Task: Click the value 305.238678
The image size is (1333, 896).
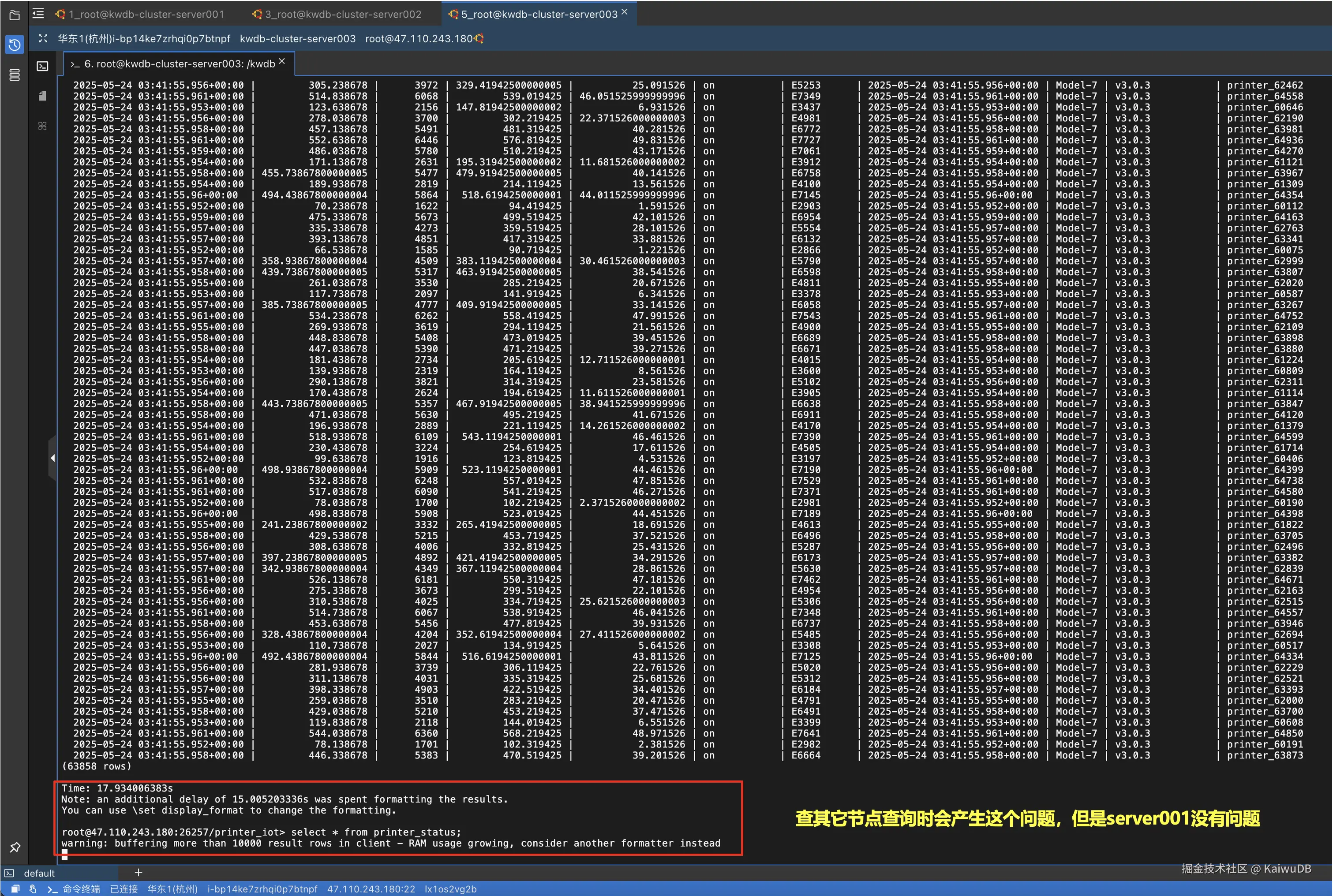Action: [x=338, y=85]
